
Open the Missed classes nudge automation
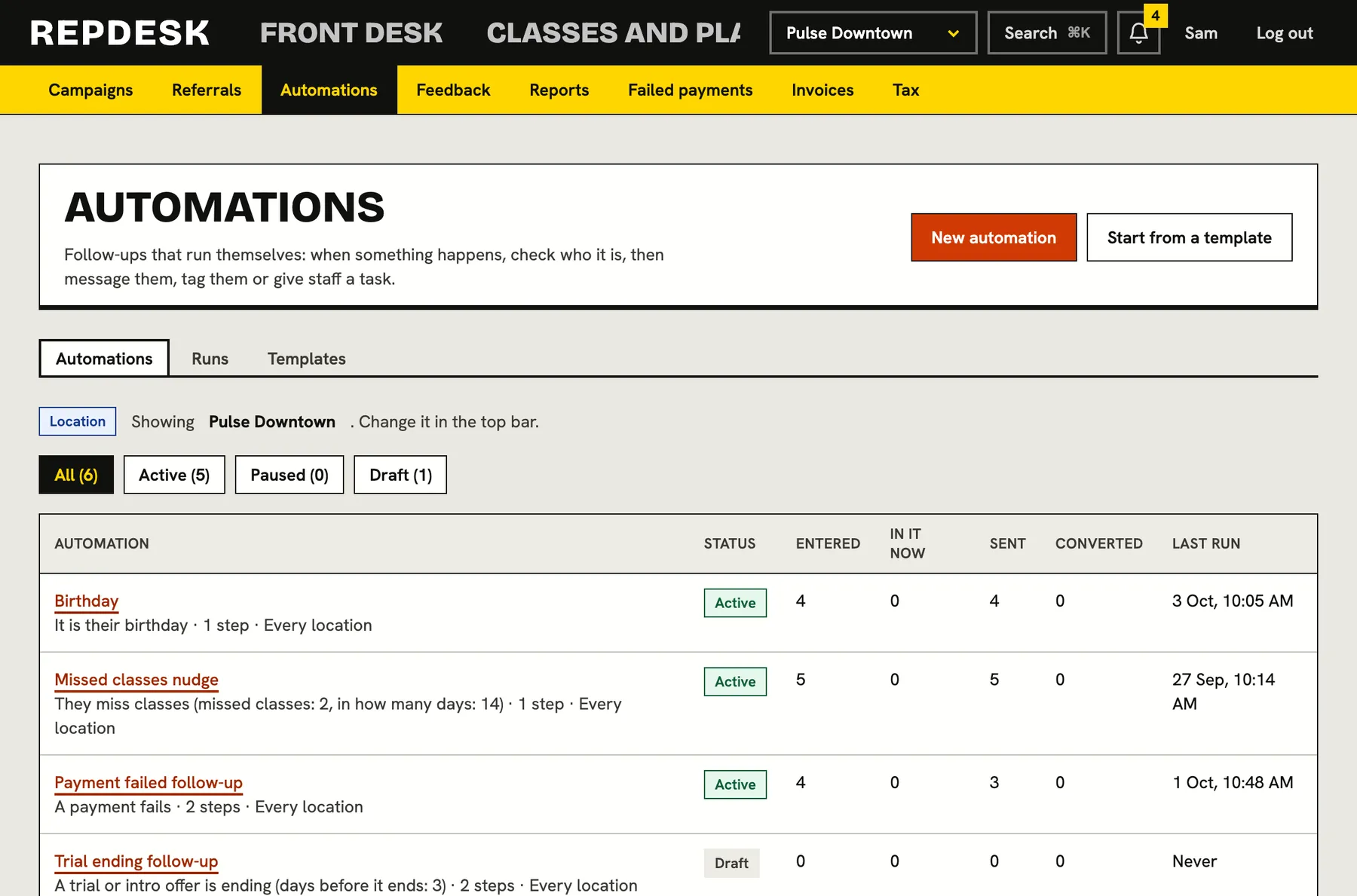(136, 680)
